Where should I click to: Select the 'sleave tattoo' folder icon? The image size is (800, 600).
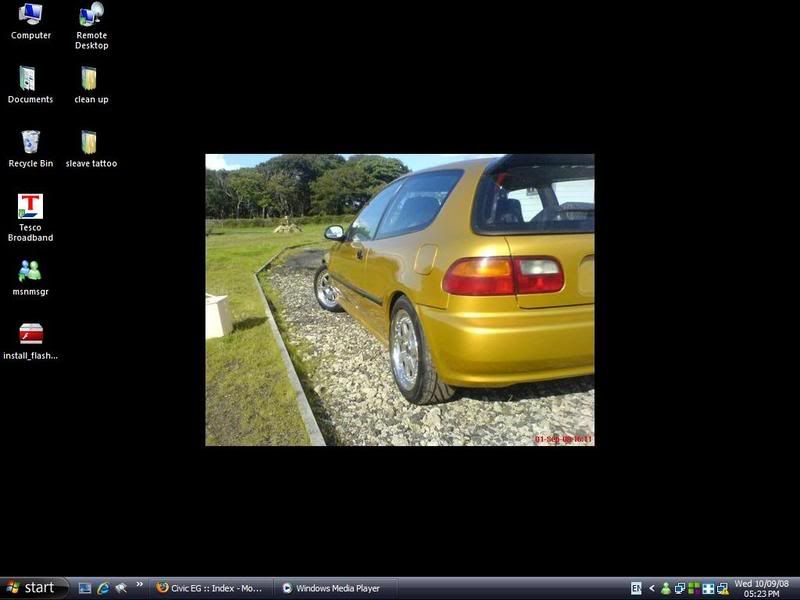click(x=91, y=149)
